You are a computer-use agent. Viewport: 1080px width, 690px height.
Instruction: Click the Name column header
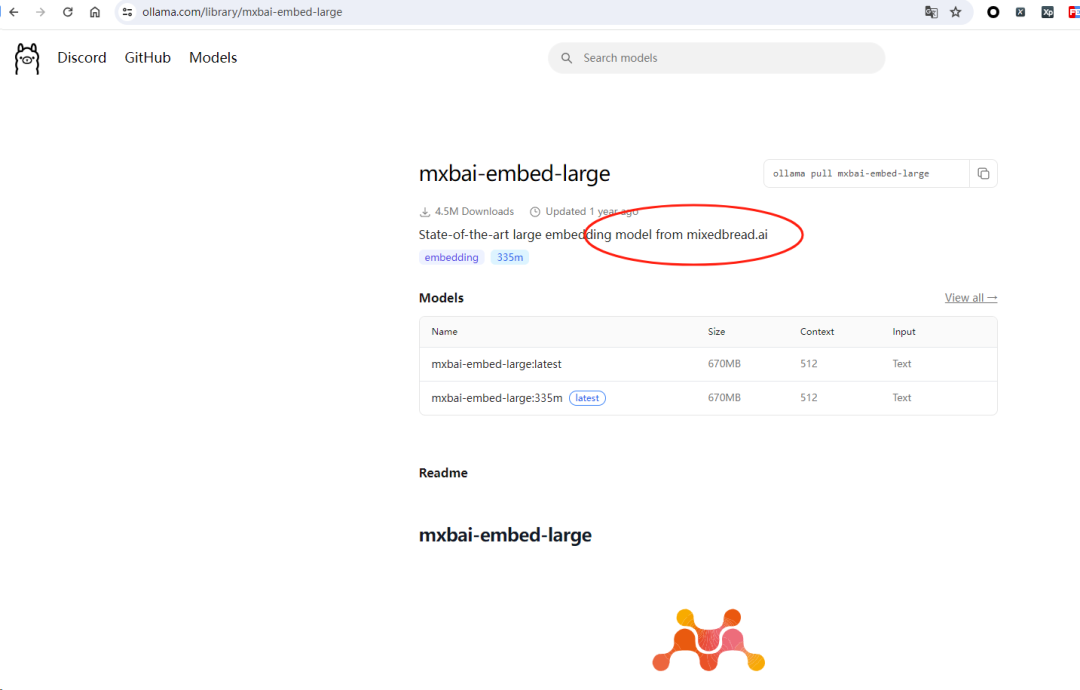tap(444, 331)
